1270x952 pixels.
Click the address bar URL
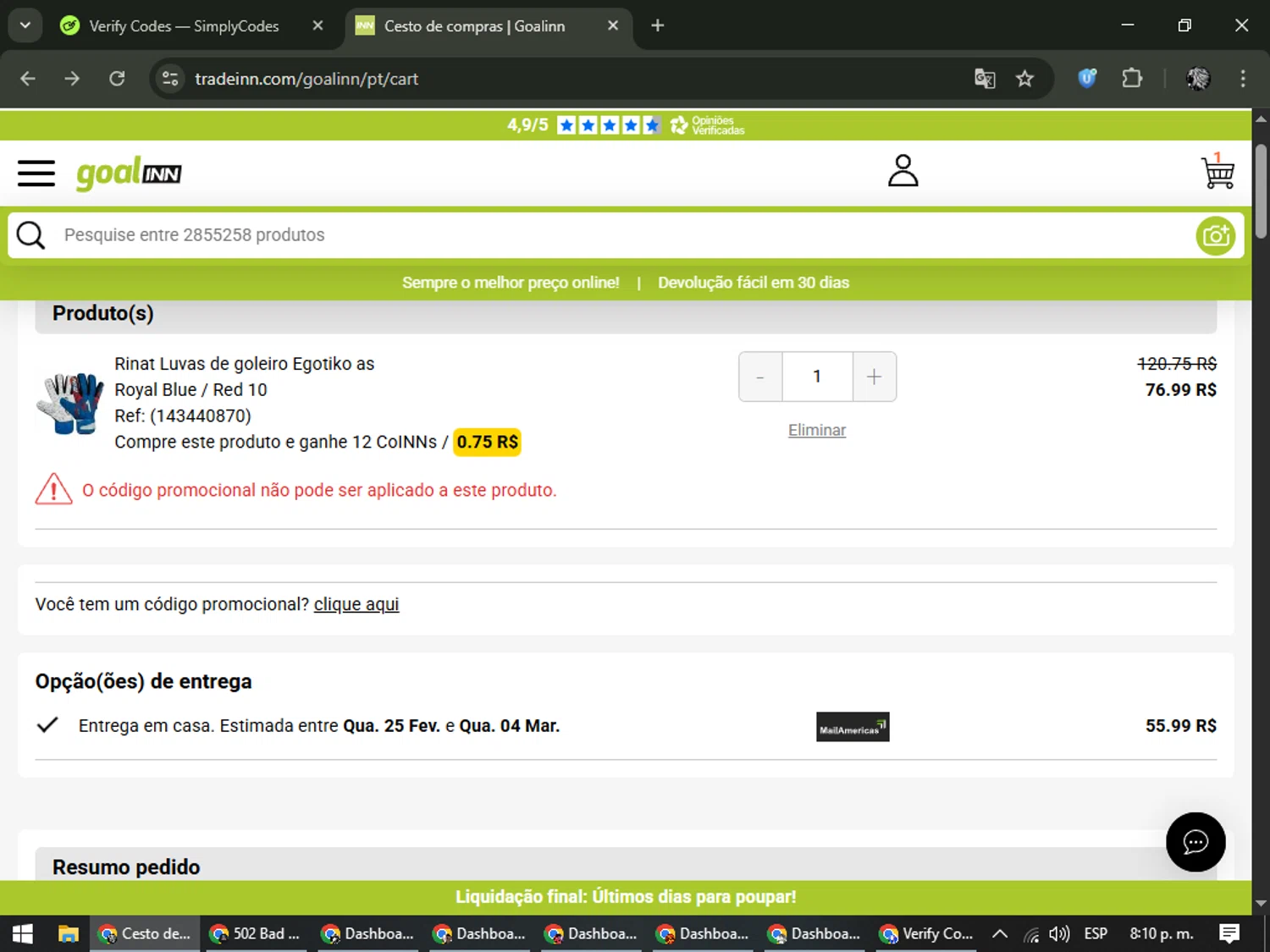pyautogui.click(x=306, y=79)
